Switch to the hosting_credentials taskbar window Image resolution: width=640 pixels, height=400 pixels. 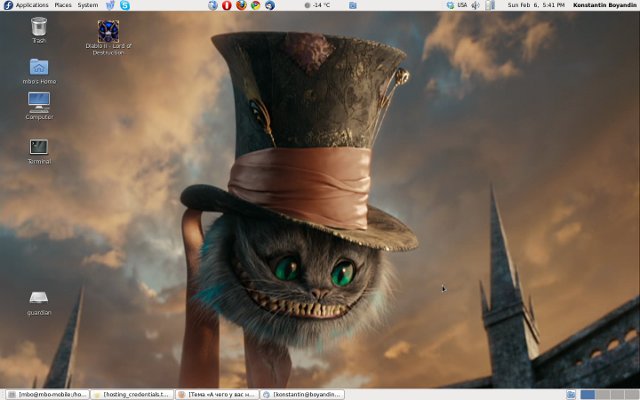(132, 394)
